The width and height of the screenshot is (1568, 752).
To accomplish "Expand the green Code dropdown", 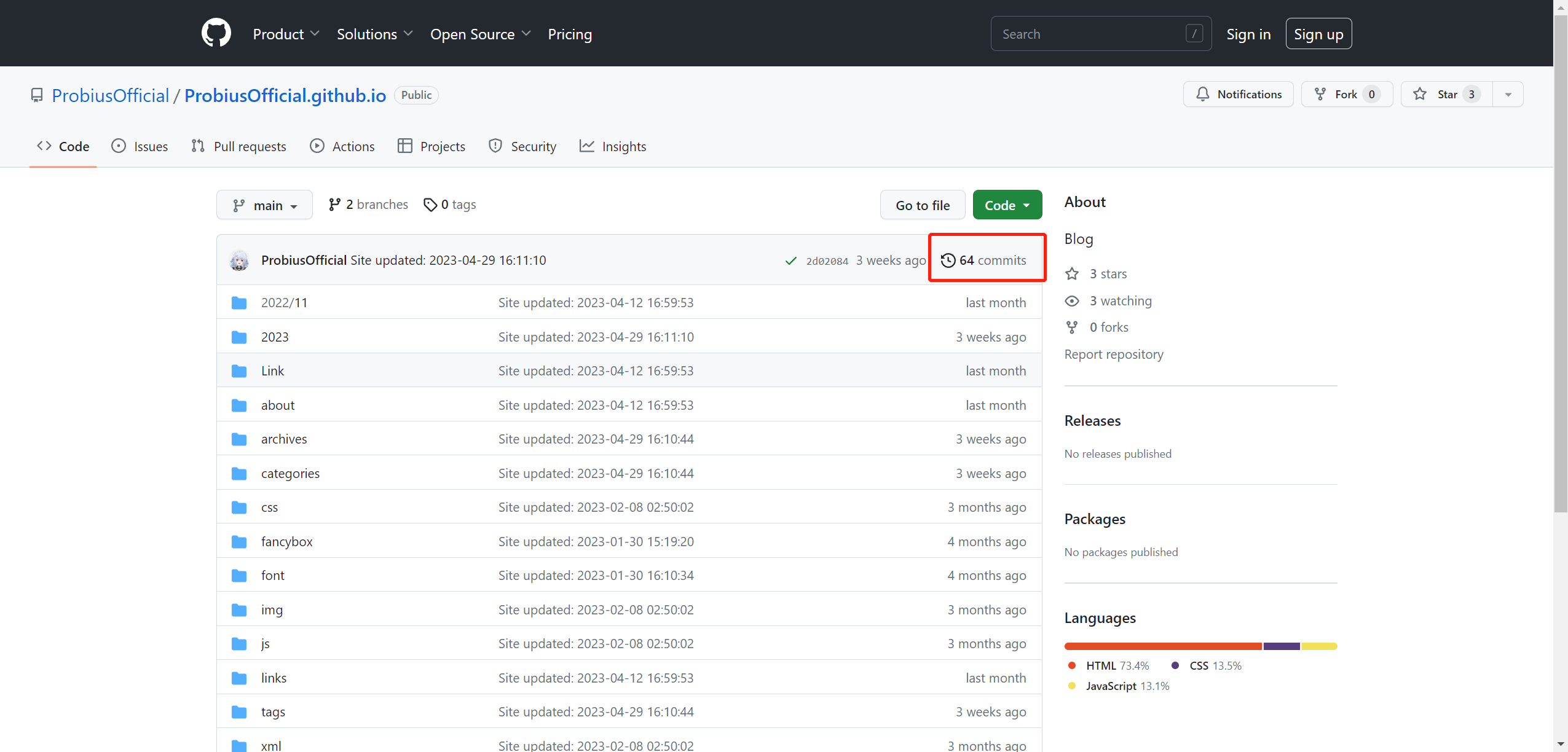I will pos(1007,205).
